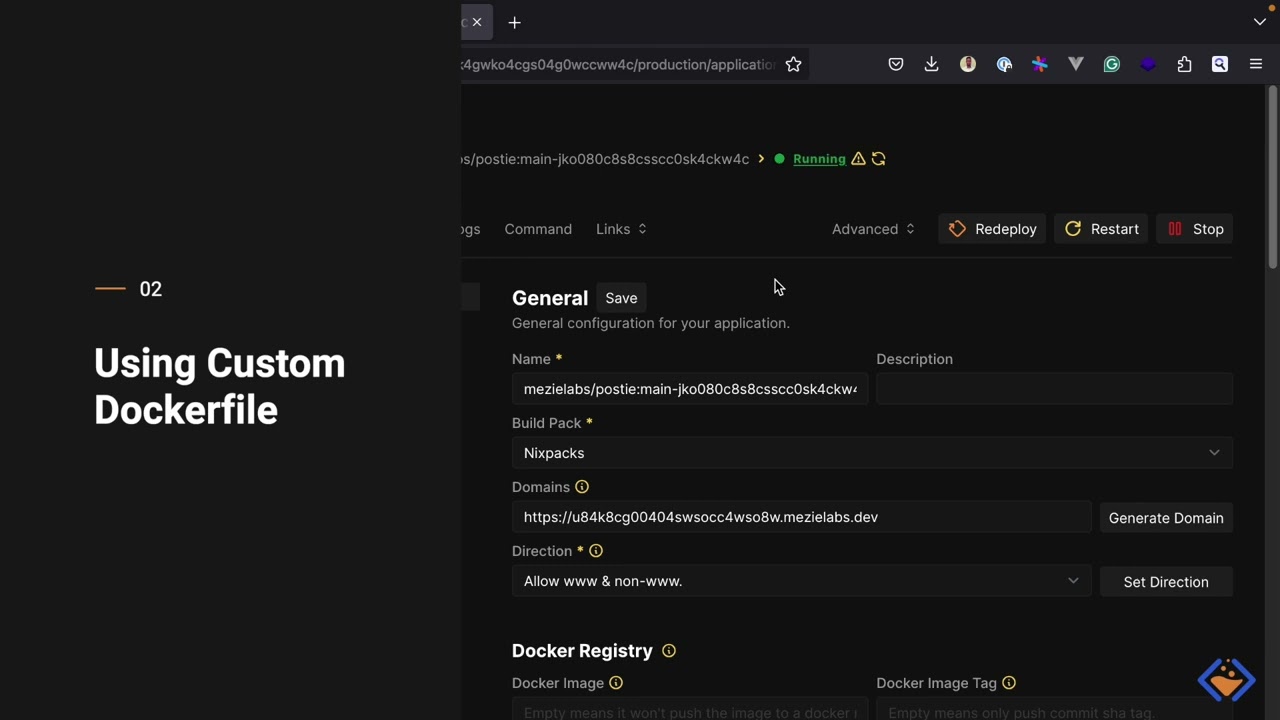
Task: Click the Set Direction button
Action: pos(1166,582)
